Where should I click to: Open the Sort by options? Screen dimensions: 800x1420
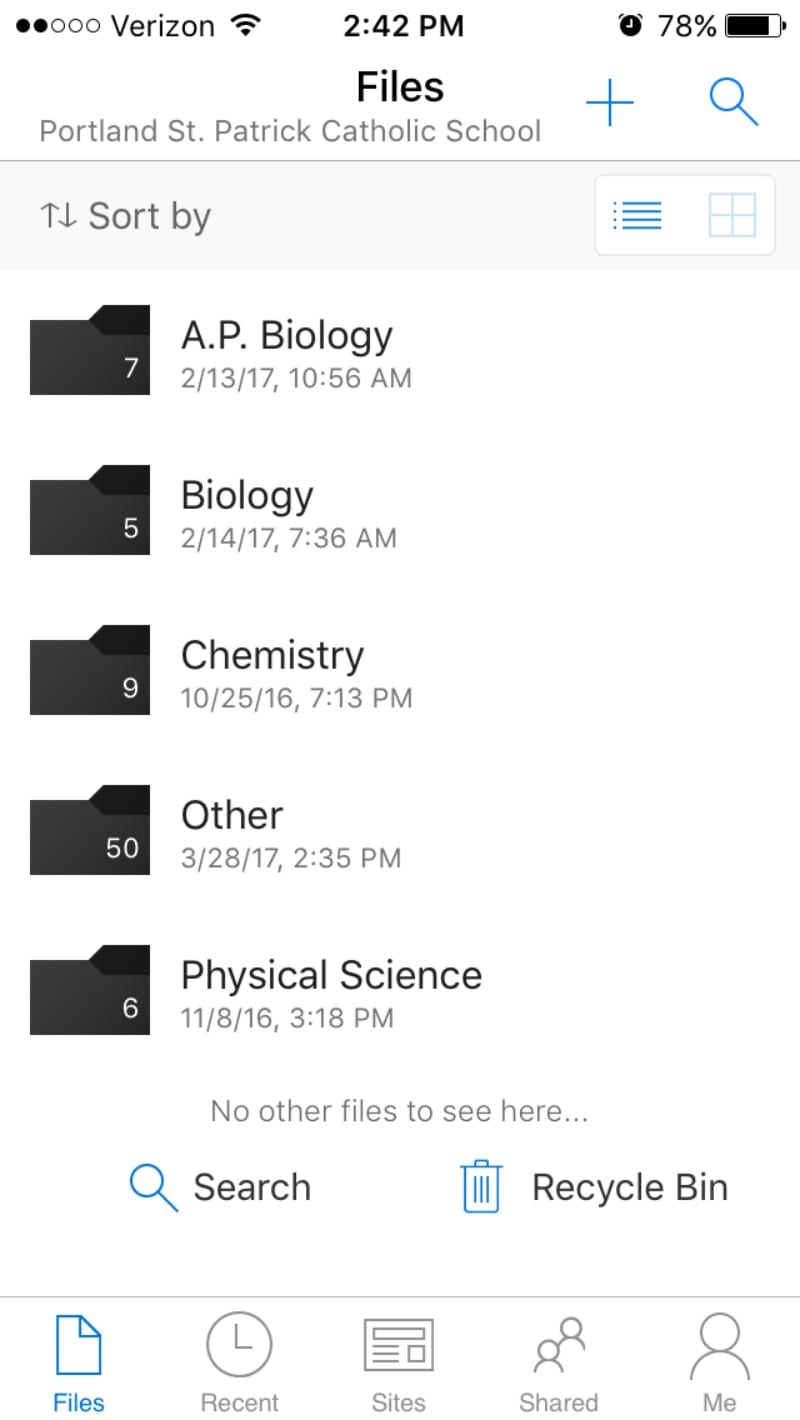[x=126, y=216]
